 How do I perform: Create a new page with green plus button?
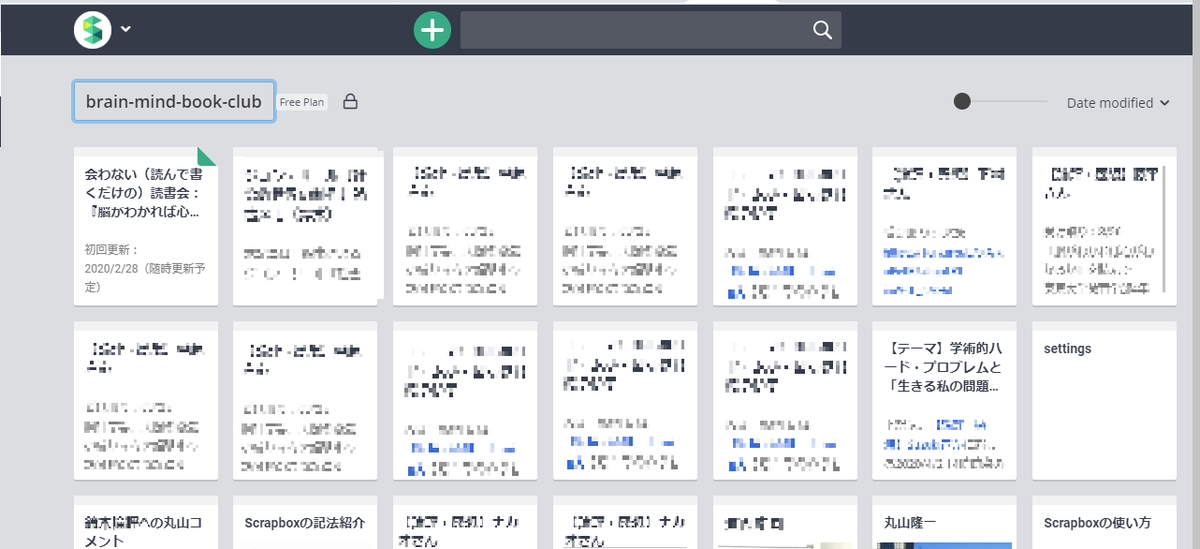[433, 30]
